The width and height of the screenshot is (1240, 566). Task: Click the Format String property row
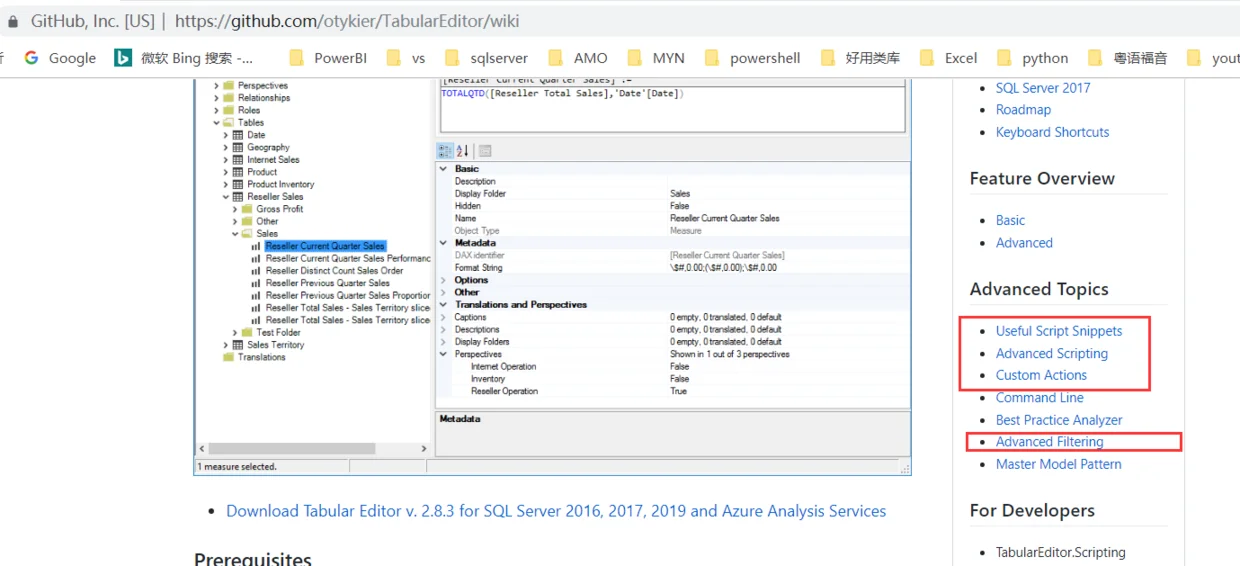pyautogui.click(x=672, y=268)
